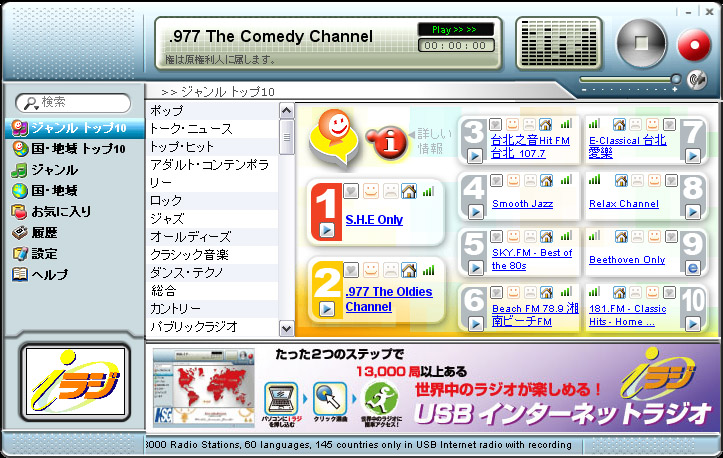Add S.H.E Only to favorites with the heart
The width and height of the screenshot is (723, 458).
pyautogui.click(x=351, y=191)
